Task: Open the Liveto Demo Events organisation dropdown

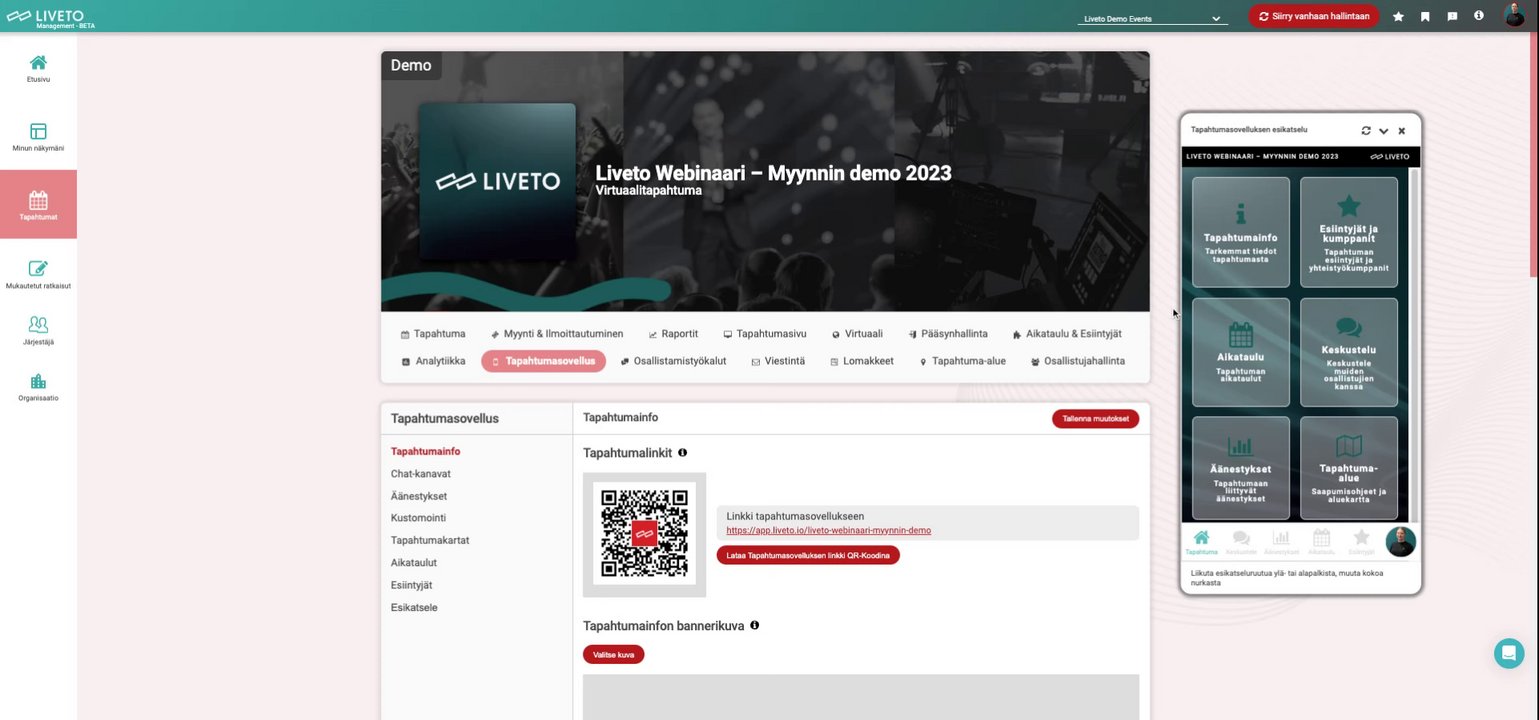Action: tap(1153, 18)
